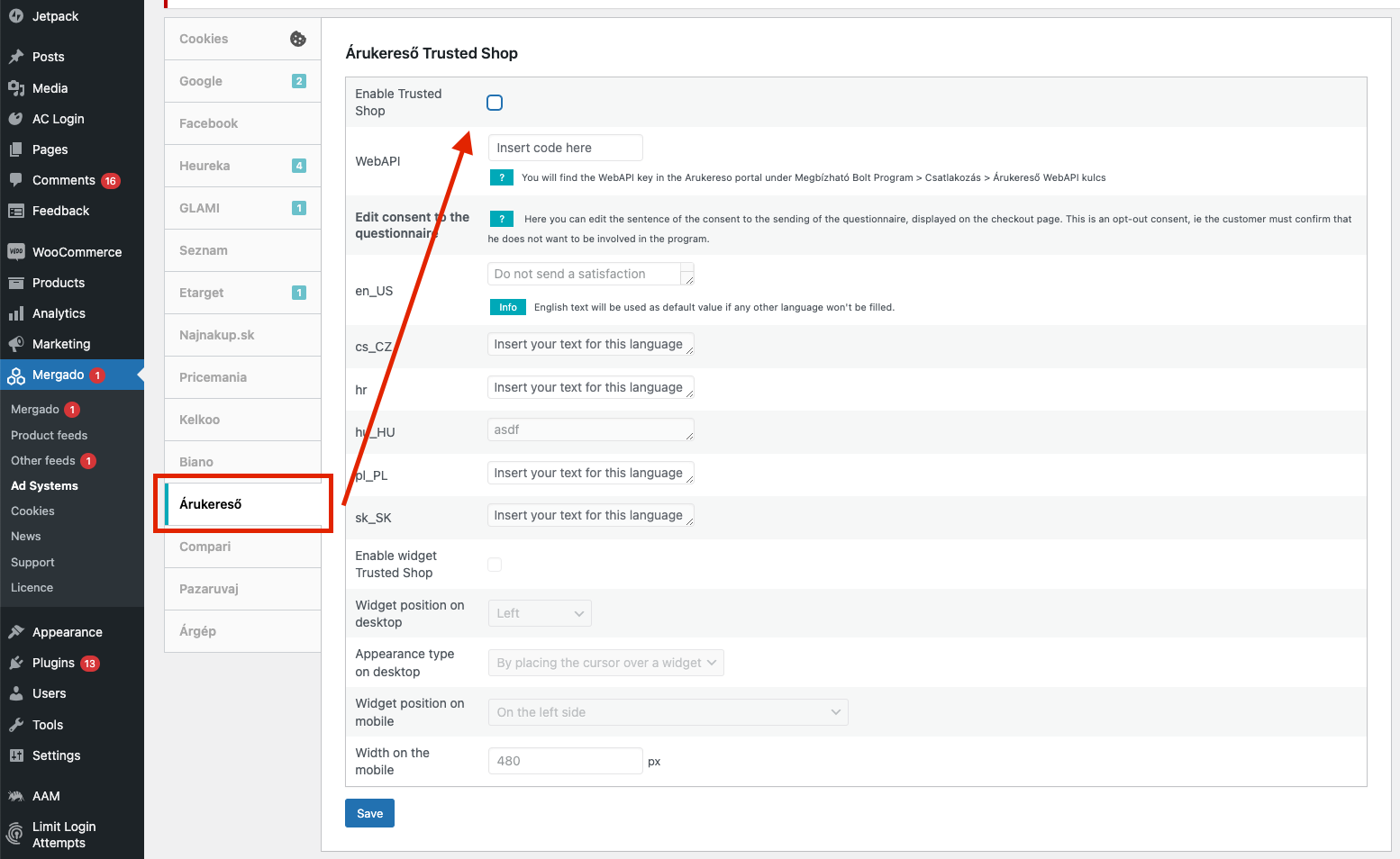The width and height of the screenshot is (1400, 859).
Task: Click the Edit consent question mark badge
Action: pos(502,219)
